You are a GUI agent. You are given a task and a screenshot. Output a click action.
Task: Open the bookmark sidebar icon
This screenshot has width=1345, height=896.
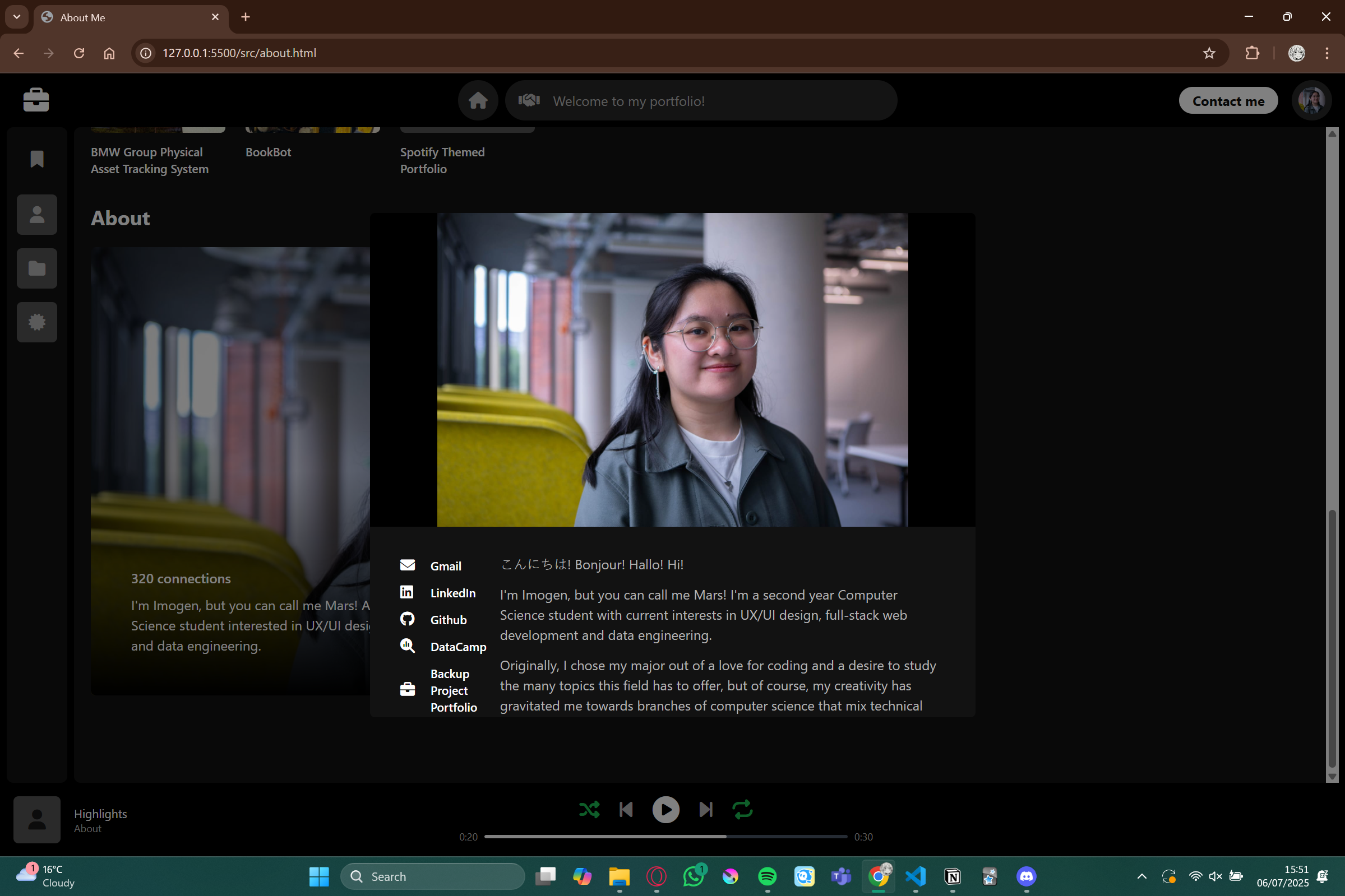coord(37,159)
